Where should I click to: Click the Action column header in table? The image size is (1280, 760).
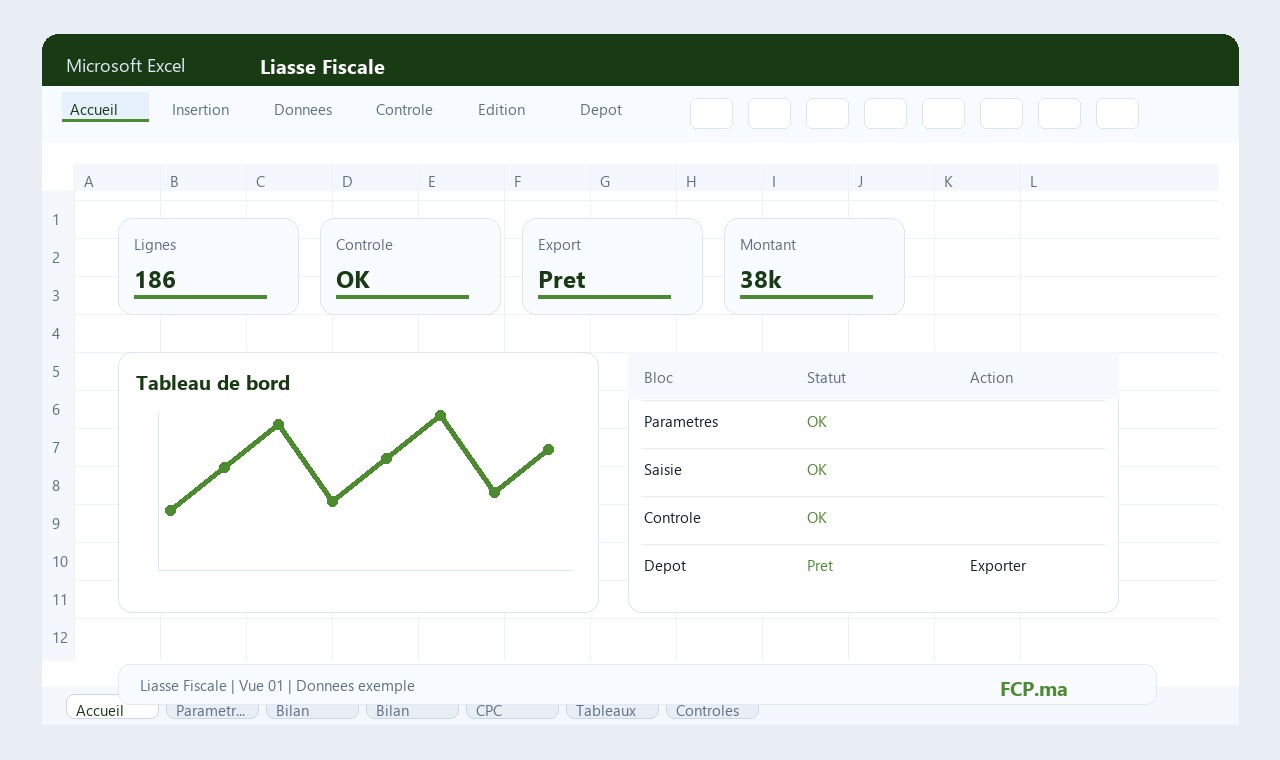coord(991,378)
